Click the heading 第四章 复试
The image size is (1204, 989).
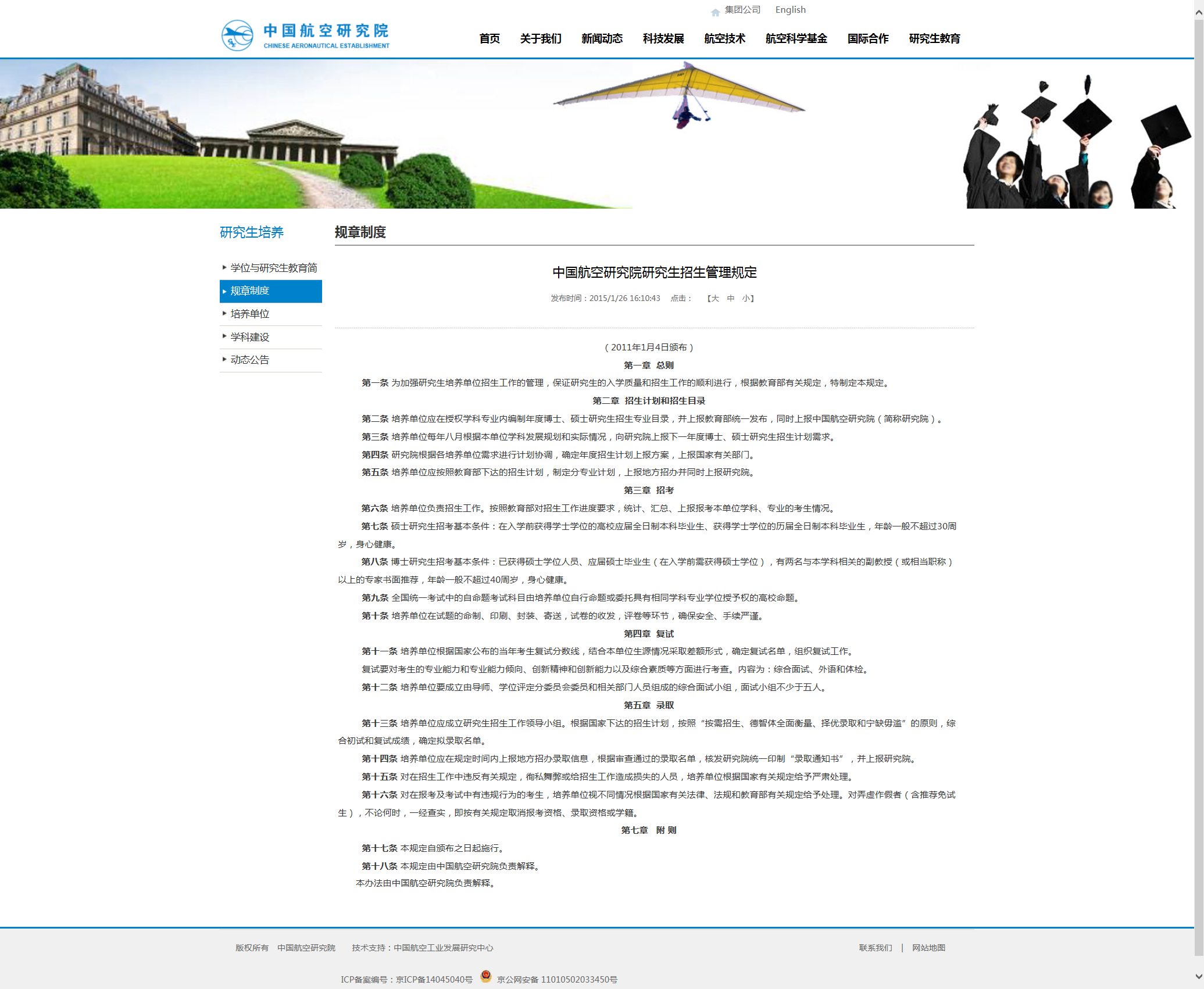(x=649, y=634)
